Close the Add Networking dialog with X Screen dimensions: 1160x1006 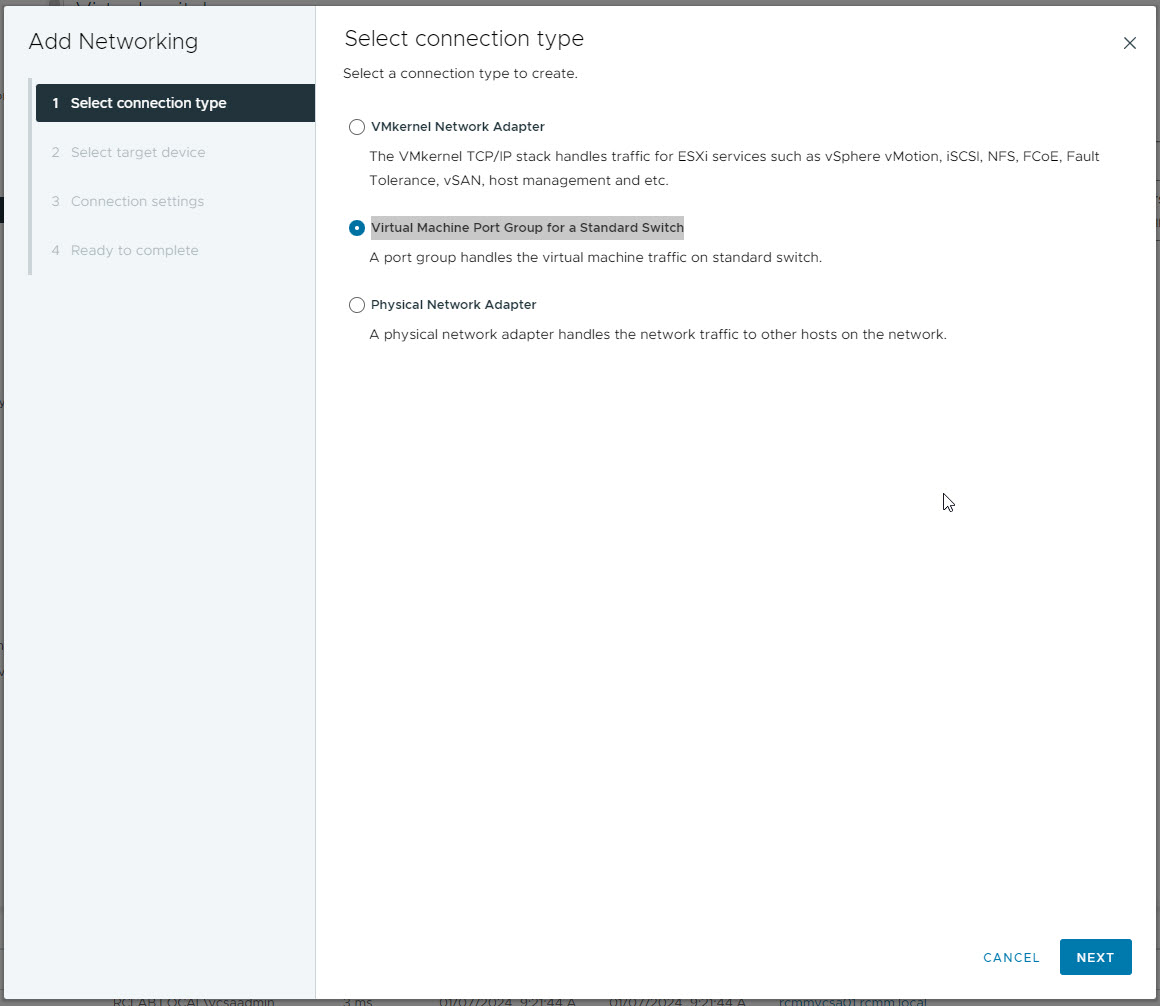click(x=1130, y=43)
